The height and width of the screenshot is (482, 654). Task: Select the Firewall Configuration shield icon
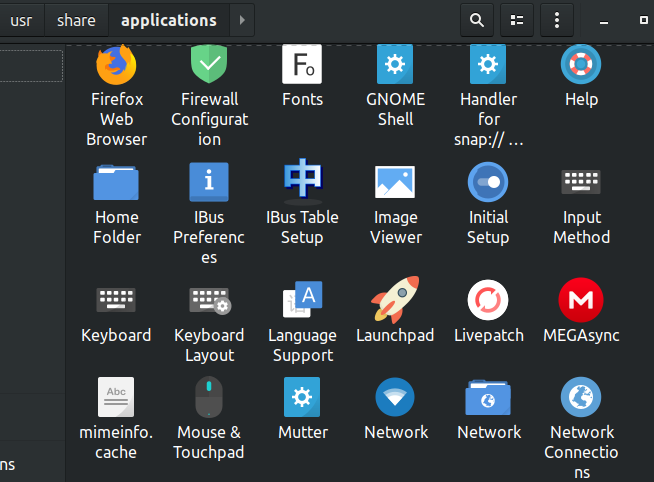click(x=209, y=64)
